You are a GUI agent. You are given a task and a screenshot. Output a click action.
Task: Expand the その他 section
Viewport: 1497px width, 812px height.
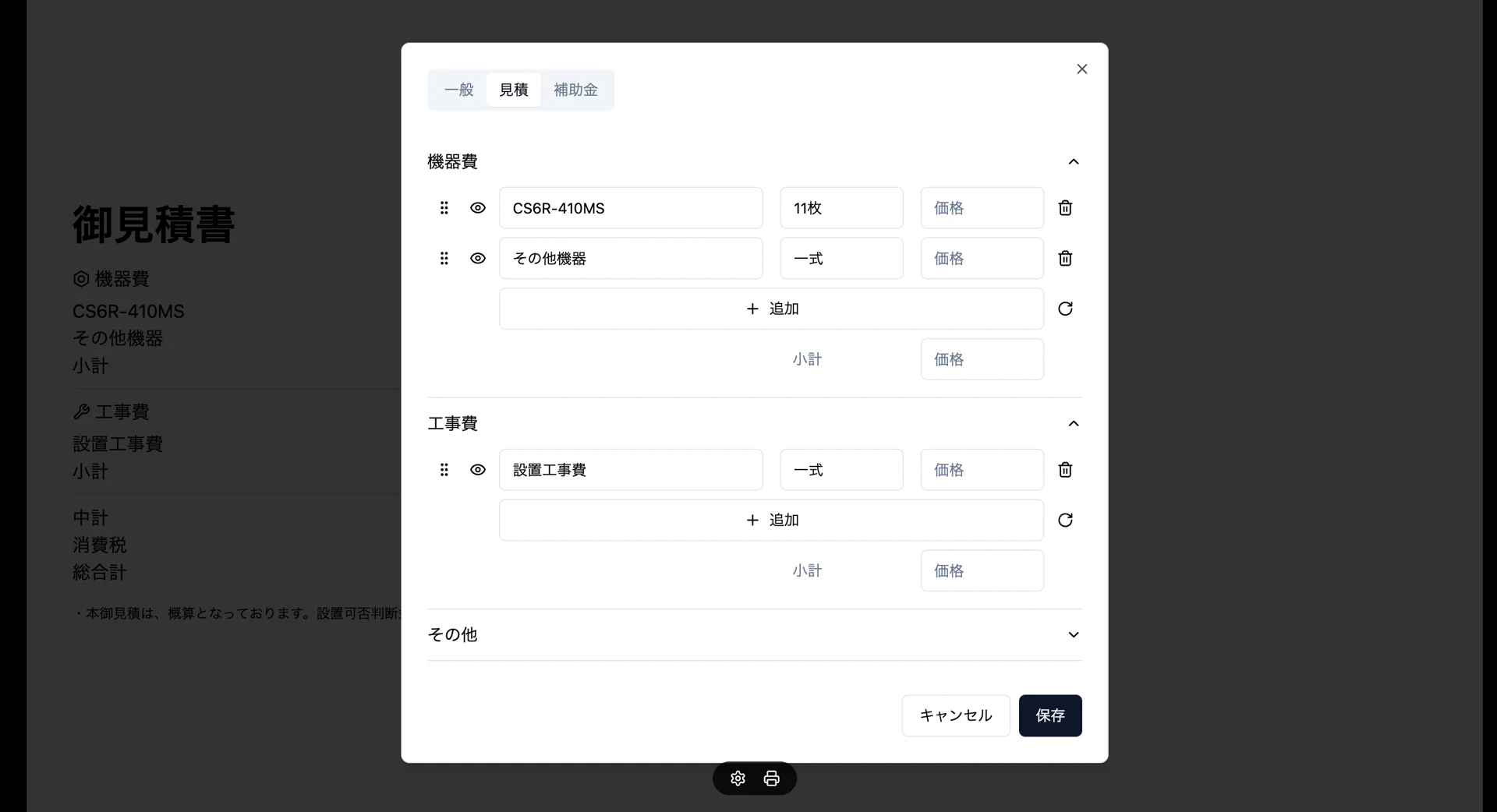click(755, 635)
